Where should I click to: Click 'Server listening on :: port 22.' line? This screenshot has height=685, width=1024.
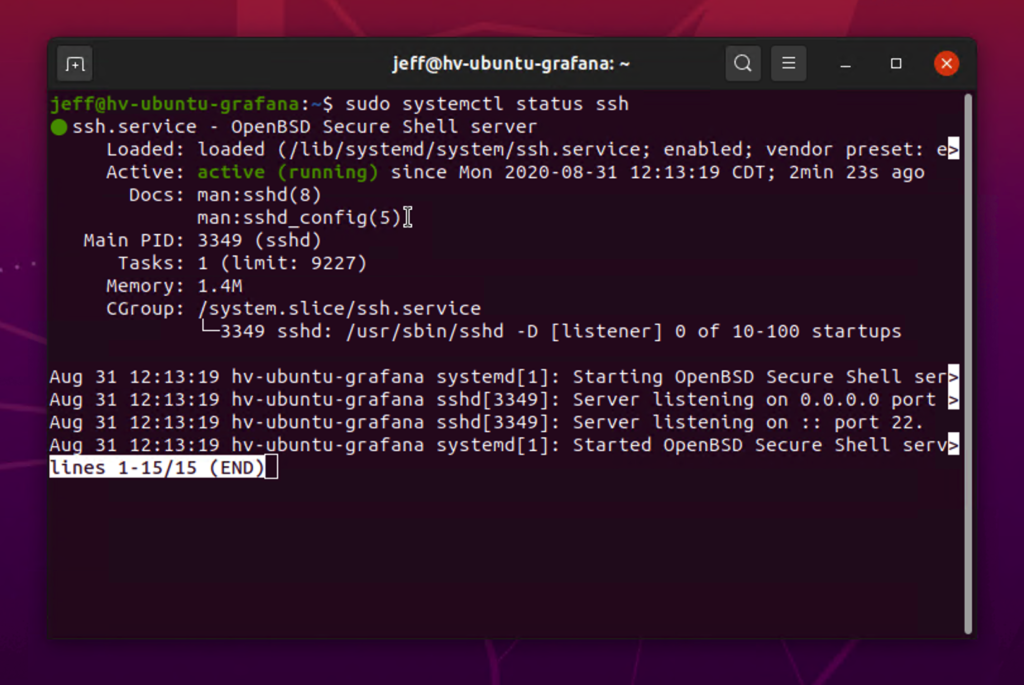pyautogui.click(x=487, y=422)
